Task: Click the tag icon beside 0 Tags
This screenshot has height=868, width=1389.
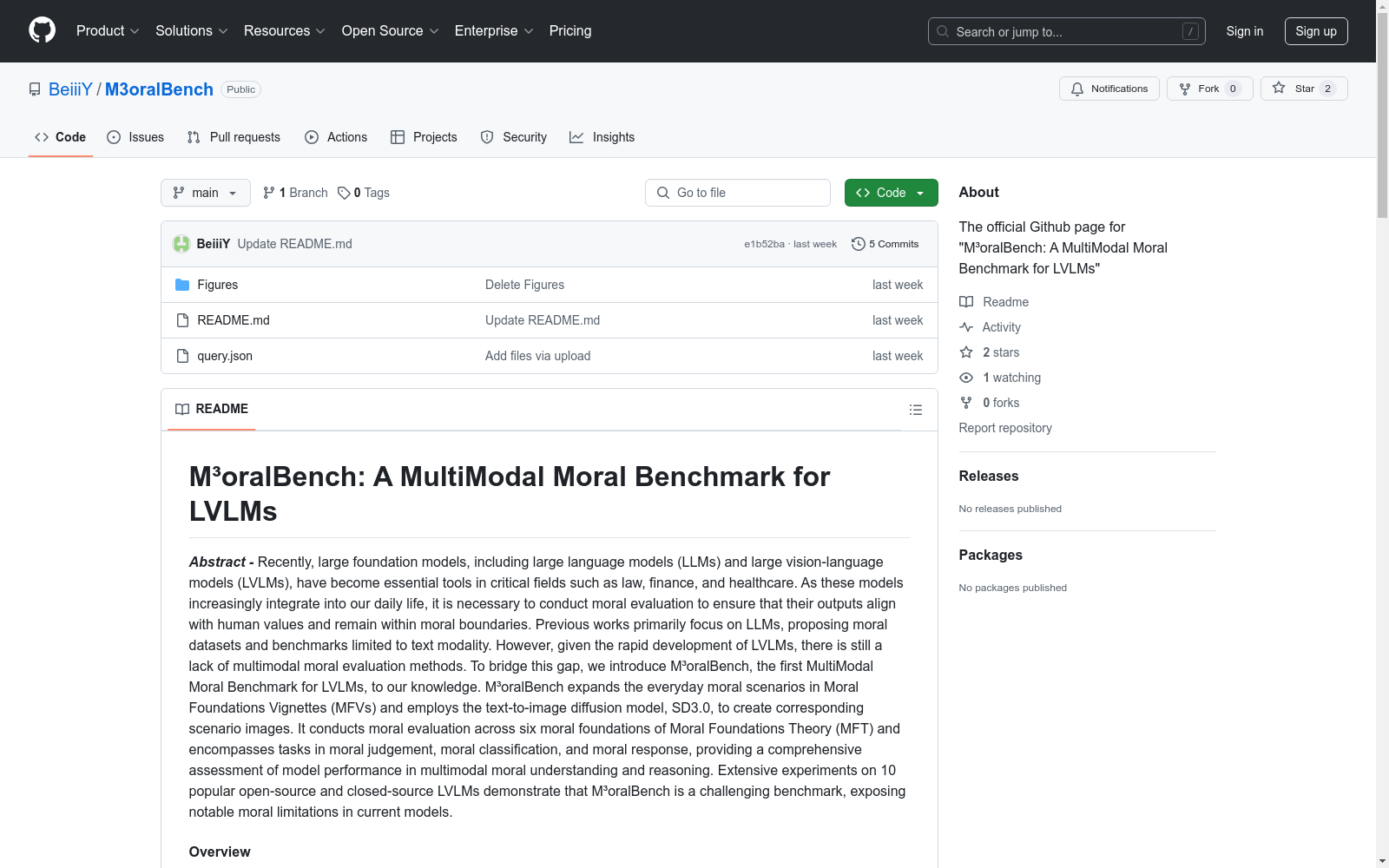Action: 344,193
